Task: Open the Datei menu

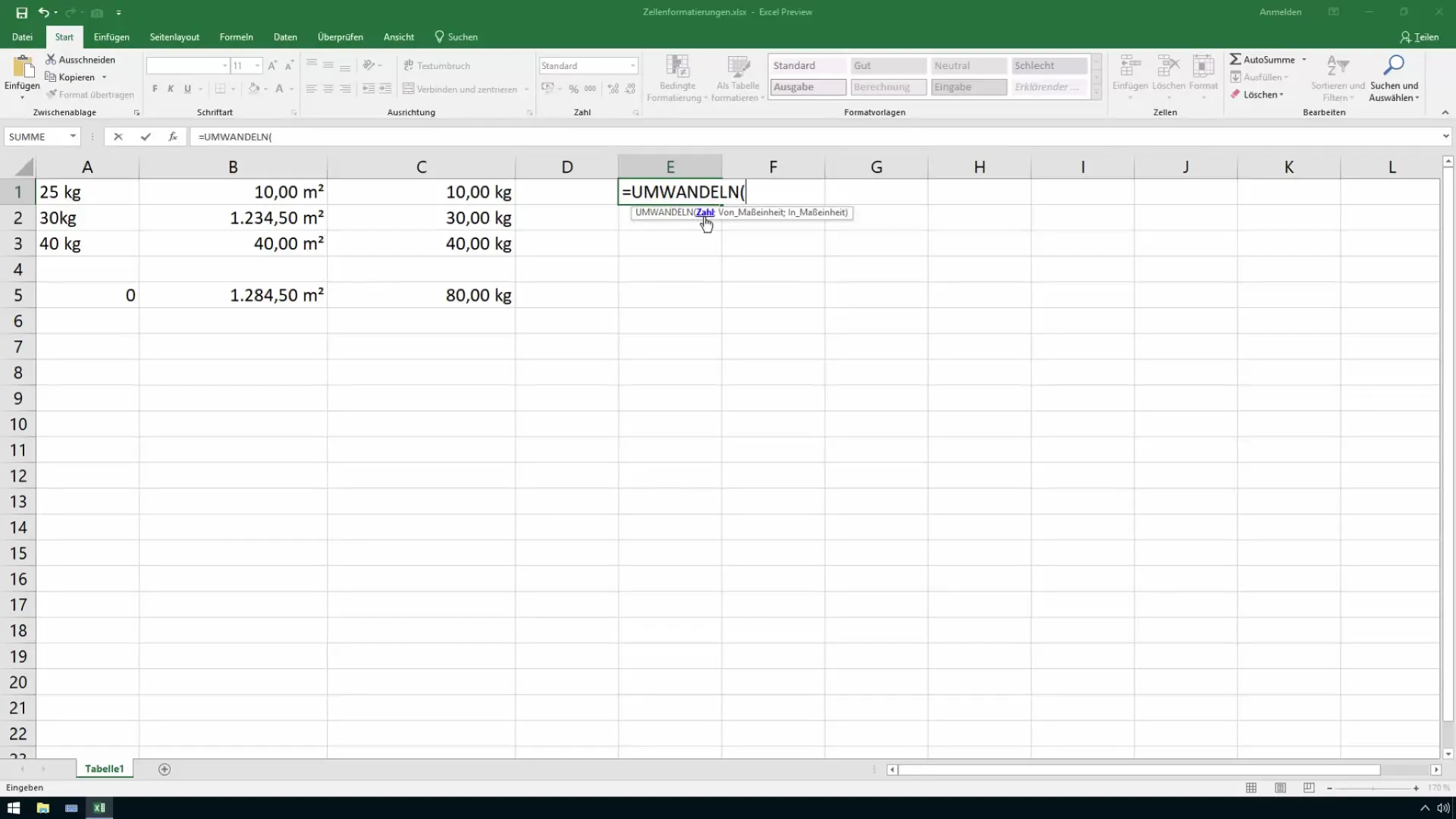Action: pyautogui.click(x=23, y=37)
